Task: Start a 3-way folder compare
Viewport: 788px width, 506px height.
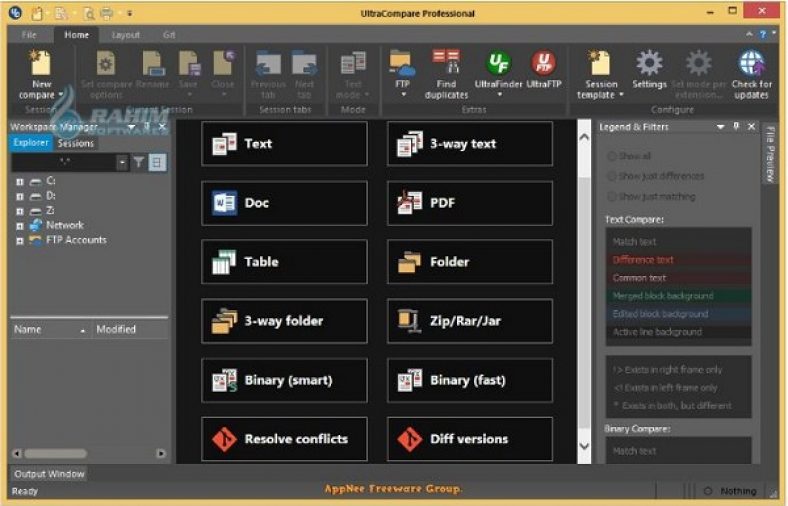Action: [284, 321]
